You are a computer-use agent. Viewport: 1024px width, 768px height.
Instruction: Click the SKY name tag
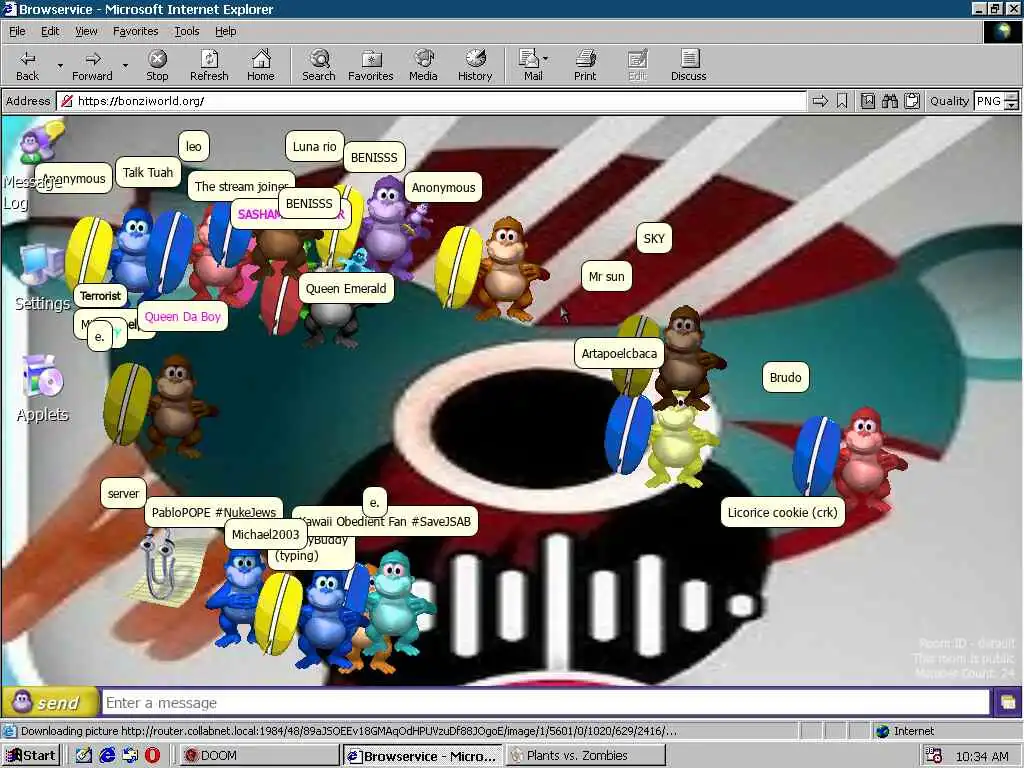click(x=654, y=238)
